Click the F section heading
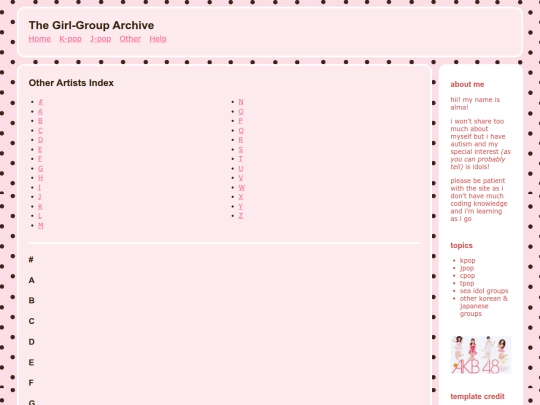This screenshot has width=540, height=405. (31, 383)
